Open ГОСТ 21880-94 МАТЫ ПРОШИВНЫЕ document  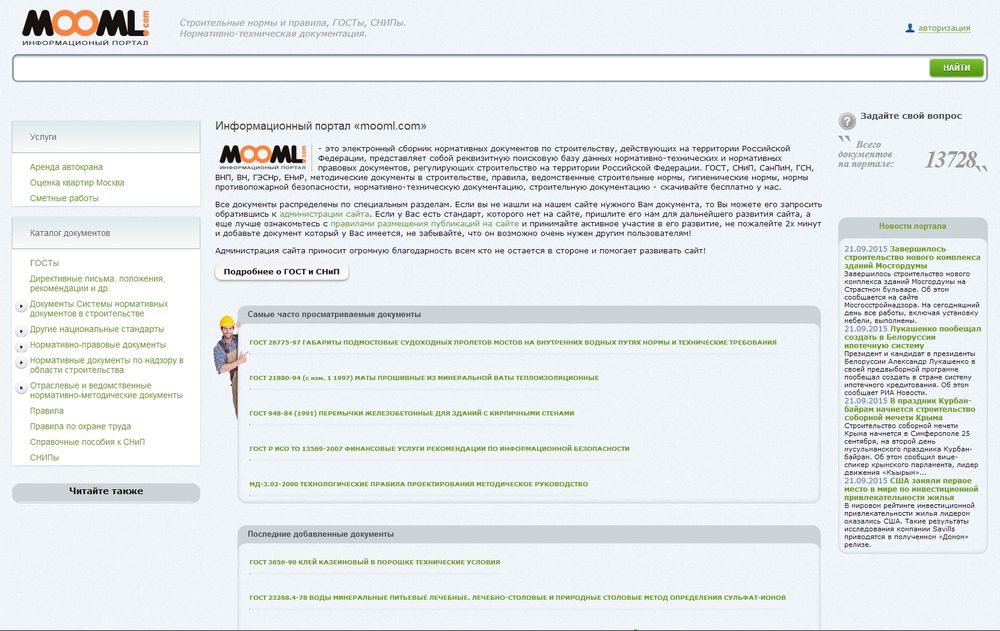pyautogui.click(x=424, y=378)
